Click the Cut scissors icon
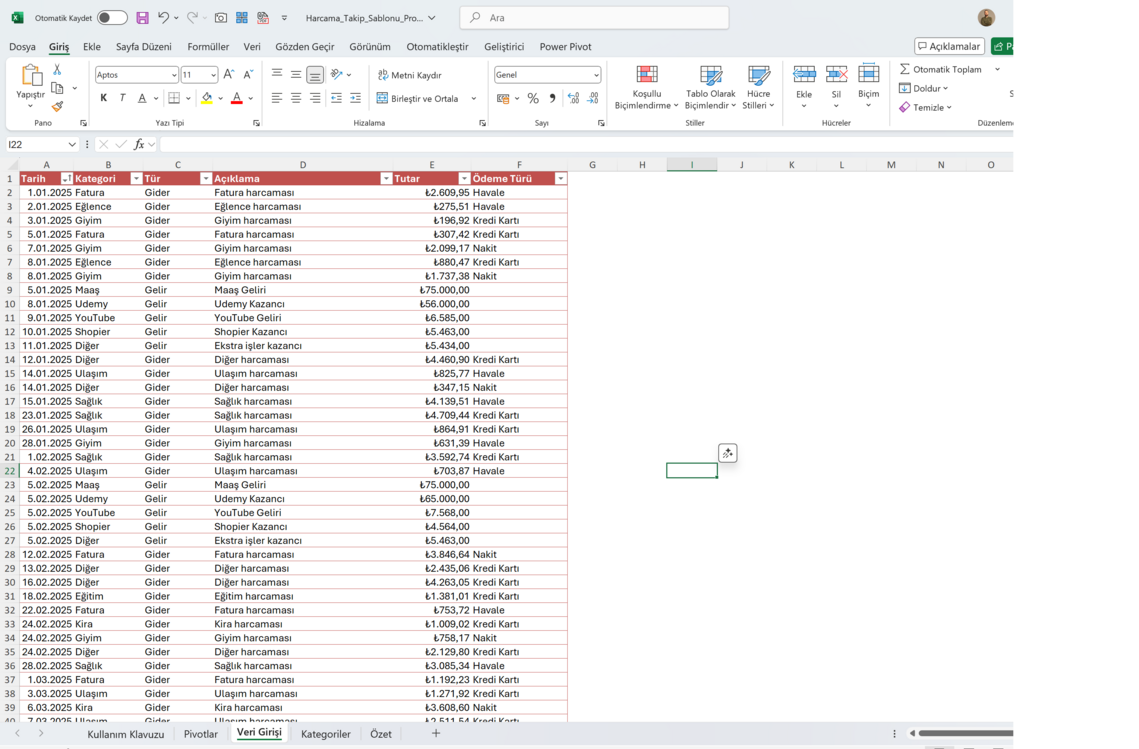The image size is (1139, 749). 57,70
